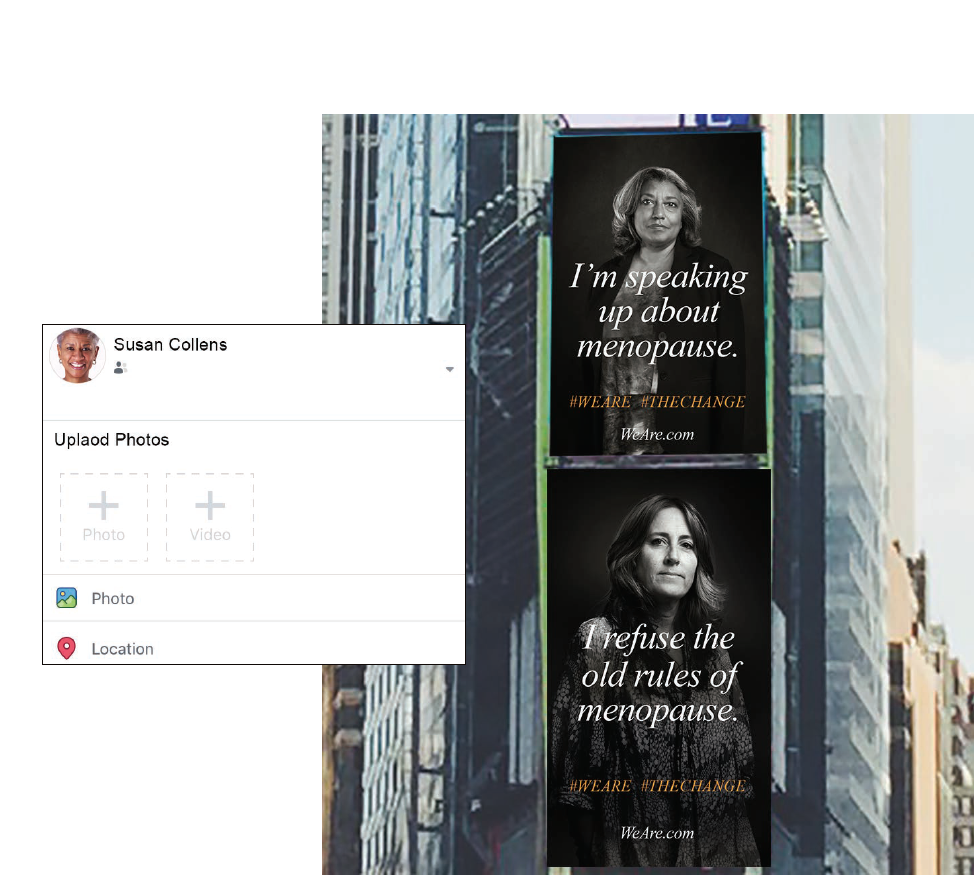
Task: Expand the dropdown arrow in the post header
Action: [x=450, y=369]
